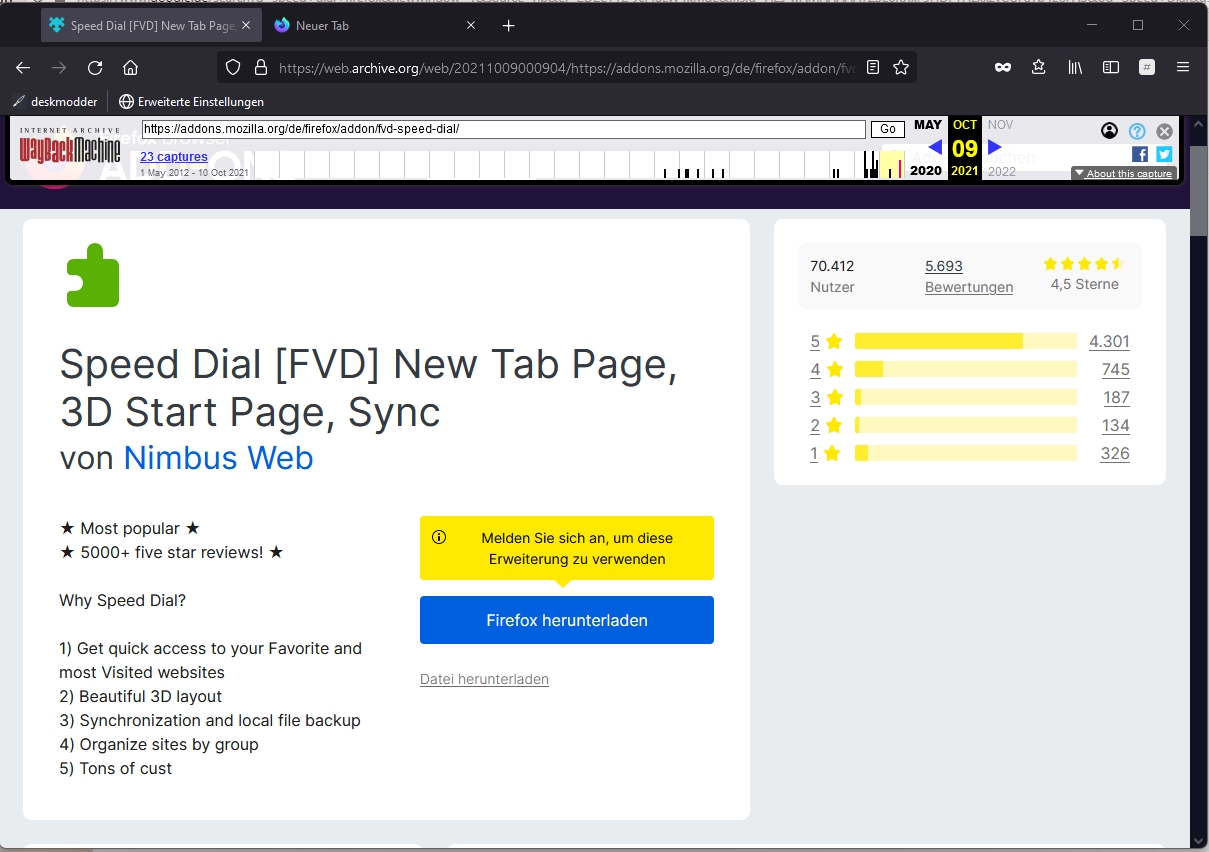This screenshot has width=1209, height=852.
Task: Open the 23 captures link
Action: click(174, 157)
